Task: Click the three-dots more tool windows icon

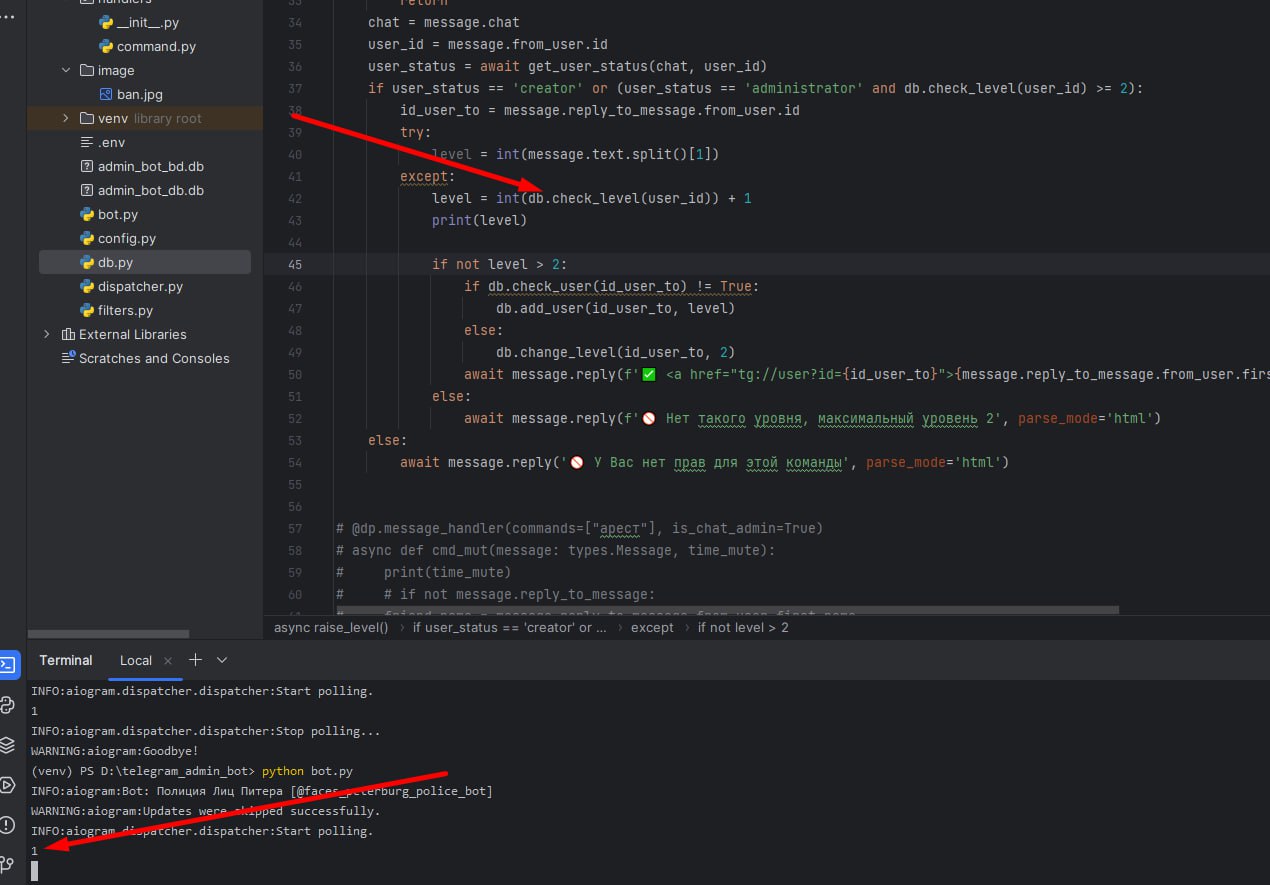Action: click(8, 17)
